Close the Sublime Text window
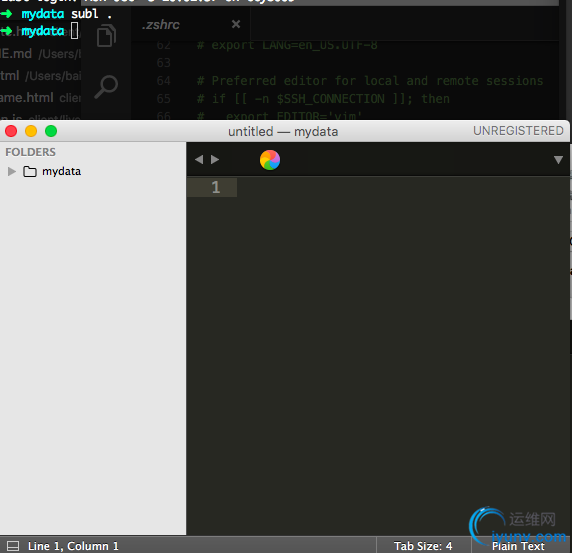This screenshot has width=572, height=553. [11, 131]
